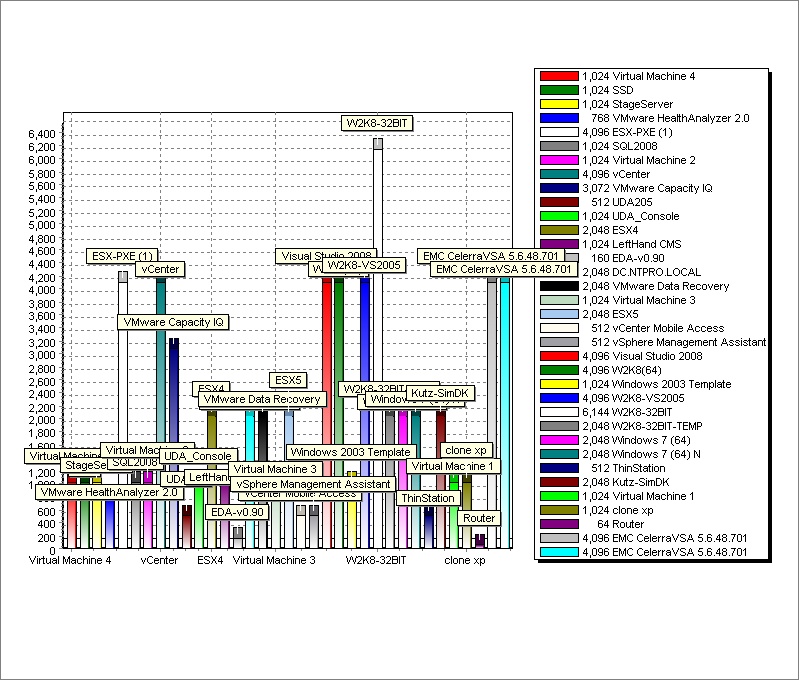The image size is (800, 681).
Task: Click legend entry '512 UDA205'
Action: pyautogui.click(x=621, y=202)
